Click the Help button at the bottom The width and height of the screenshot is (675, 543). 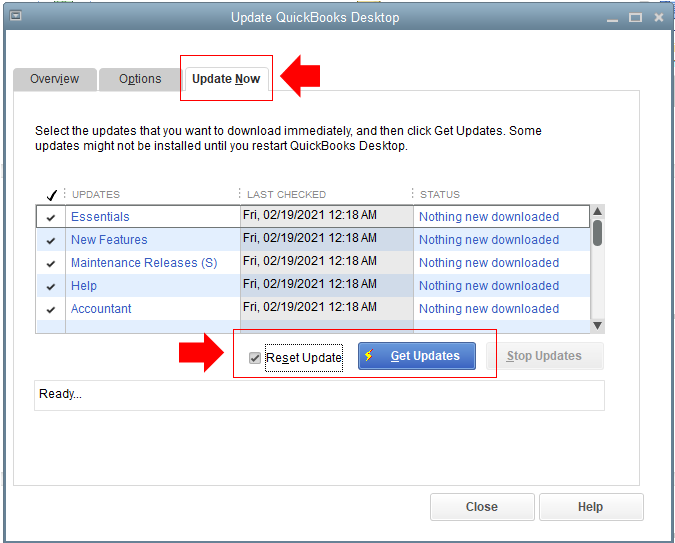coord(591,507)
